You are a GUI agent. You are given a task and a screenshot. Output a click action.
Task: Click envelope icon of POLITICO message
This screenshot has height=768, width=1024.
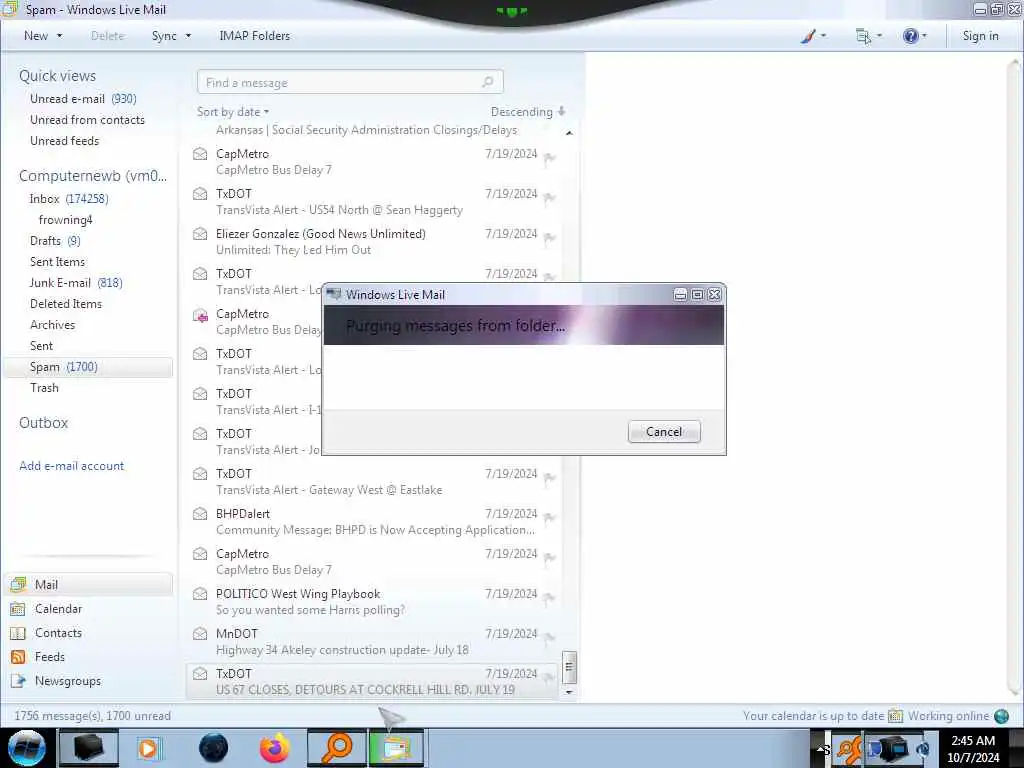coord(200,594)
